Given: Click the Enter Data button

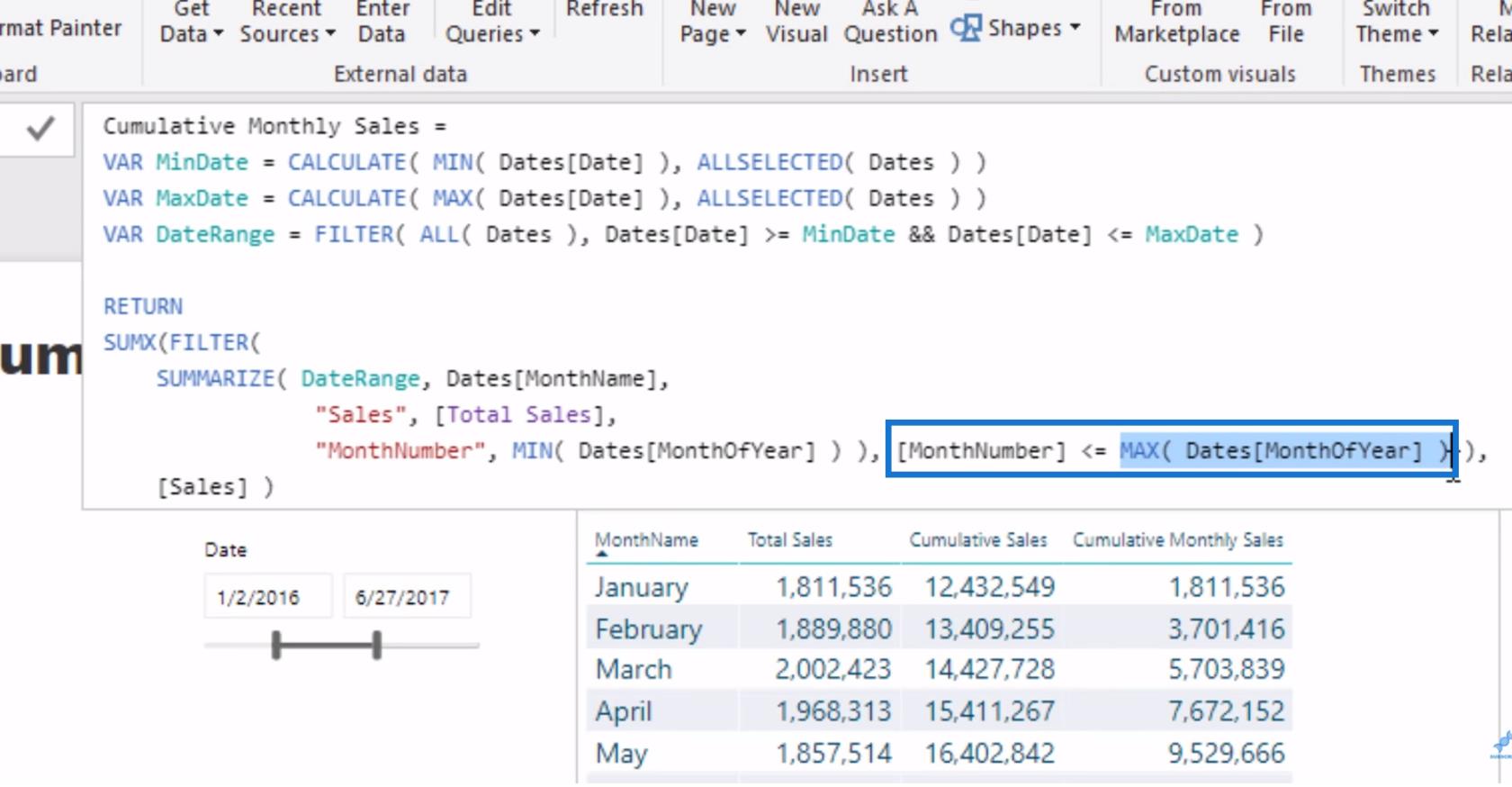Looking at the screenshot, I should (382, 23).
